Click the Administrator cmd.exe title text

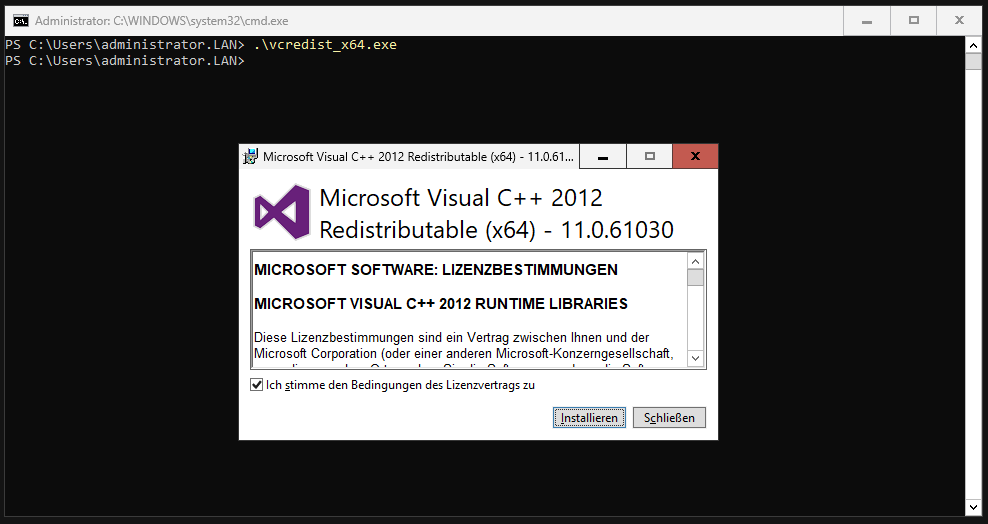161,21
